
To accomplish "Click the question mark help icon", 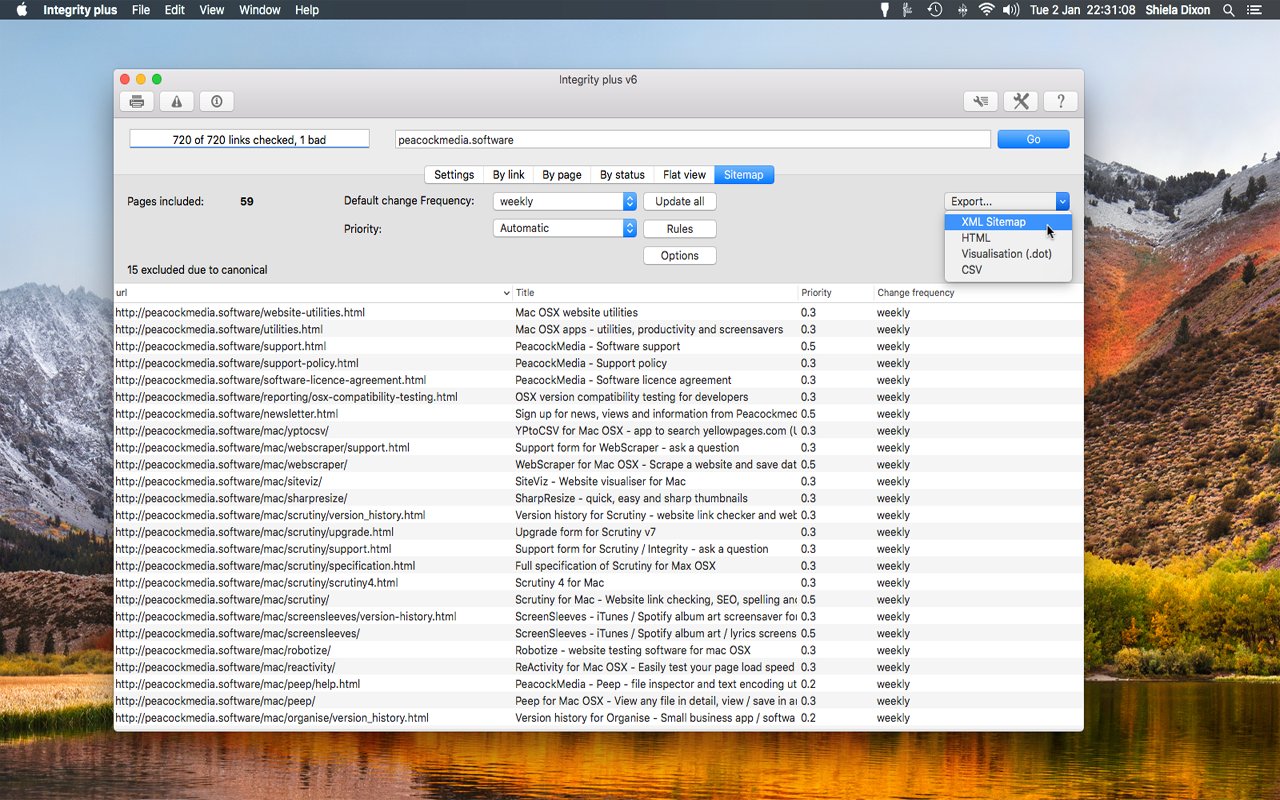I will click(1061, 101).
